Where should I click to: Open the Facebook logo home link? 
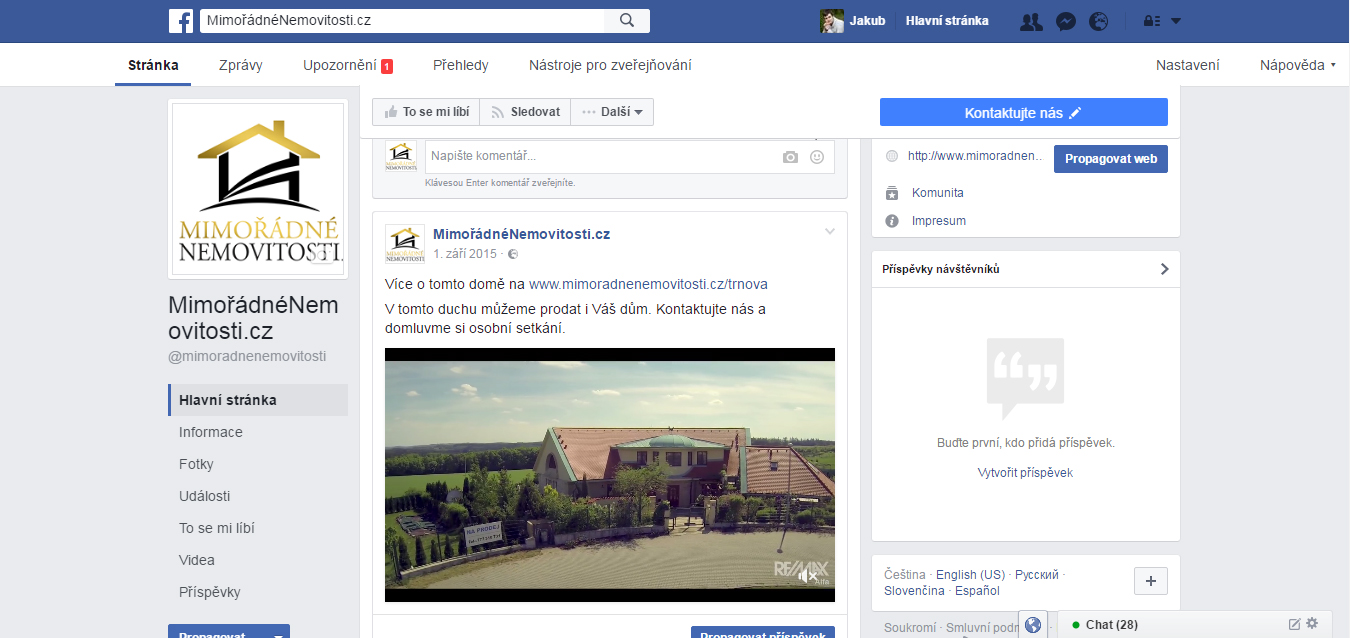[181, 21]
